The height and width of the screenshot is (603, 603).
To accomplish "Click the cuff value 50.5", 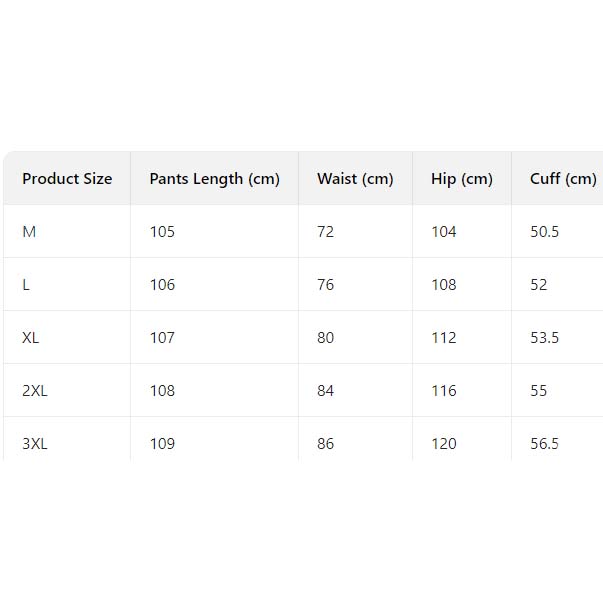I will tap(544, 232).
